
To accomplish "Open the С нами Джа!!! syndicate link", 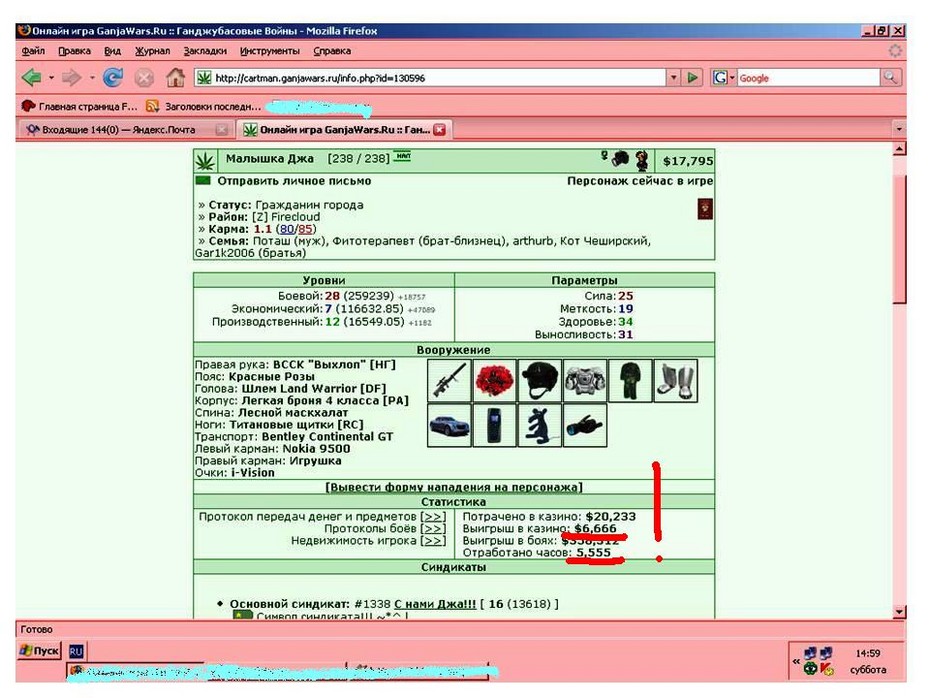I will (x=435, y=604).
